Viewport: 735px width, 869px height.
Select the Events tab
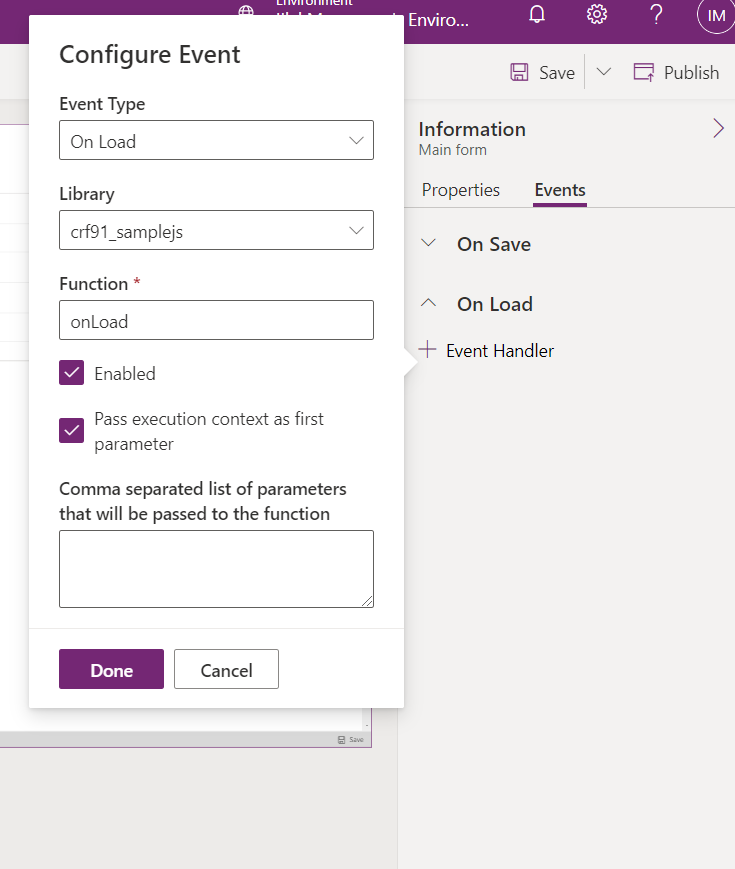559,190
